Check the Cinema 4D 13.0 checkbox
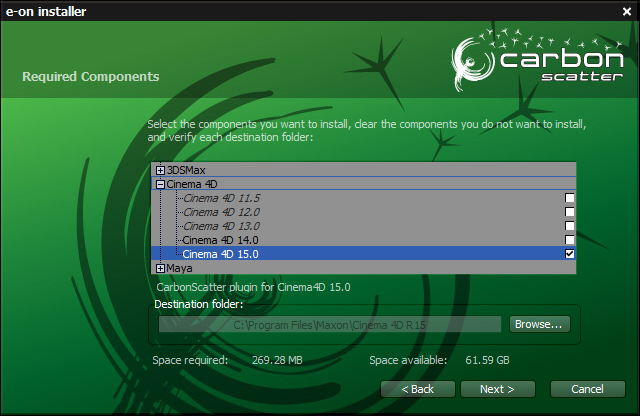Viewport: 640px width, 416px height. 569,226
